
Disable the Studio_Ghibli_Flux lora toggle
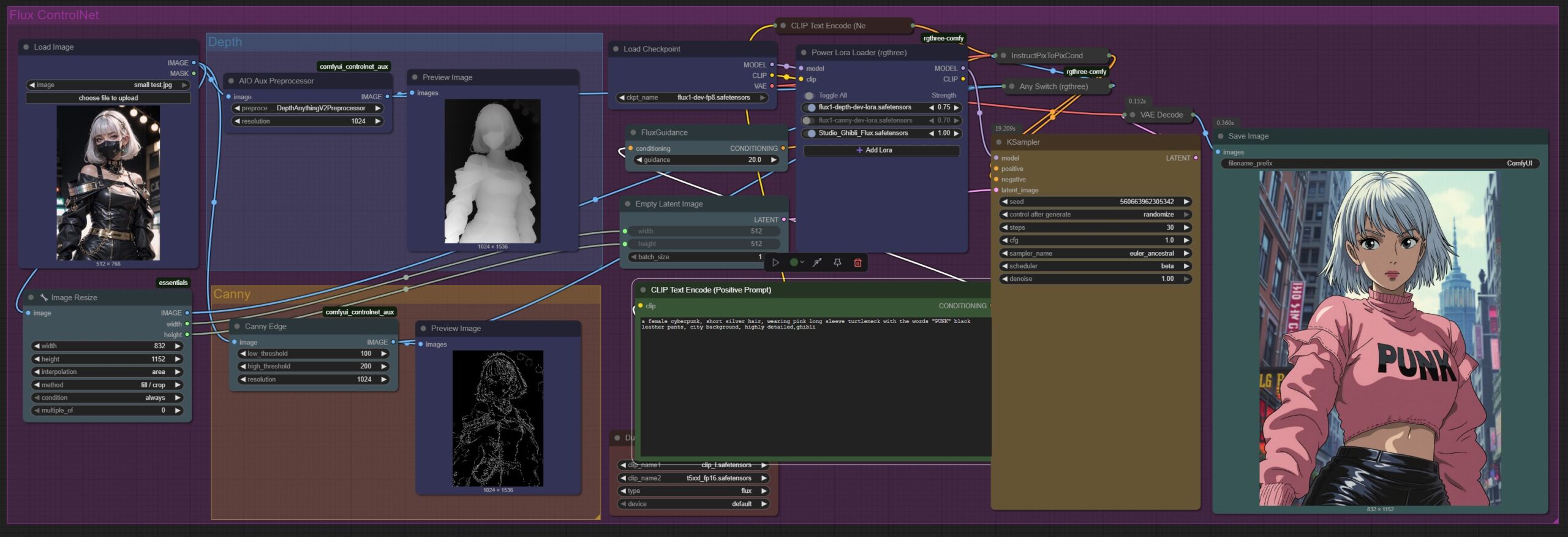(x=809, y=134)
